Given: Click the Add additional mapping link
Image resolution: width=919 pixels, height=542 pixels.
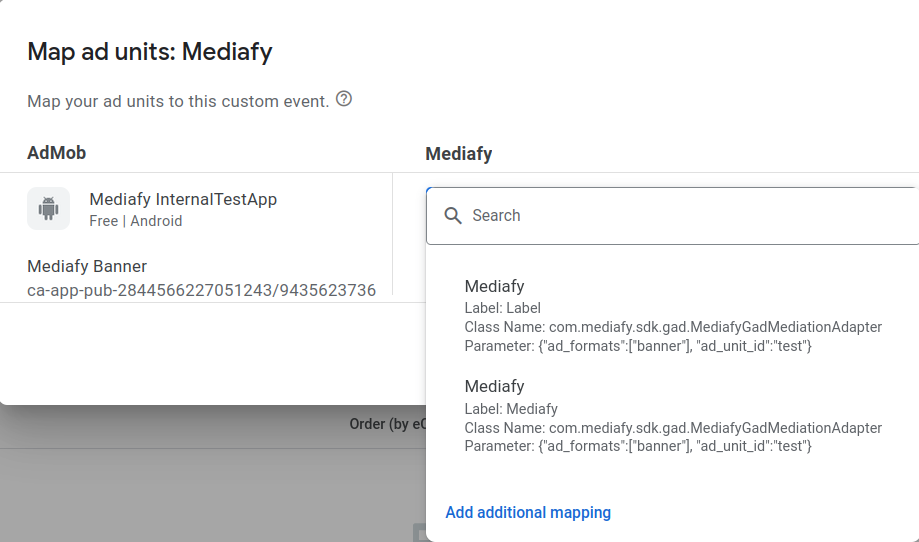Looking at the screenshot, I should 528,512.
